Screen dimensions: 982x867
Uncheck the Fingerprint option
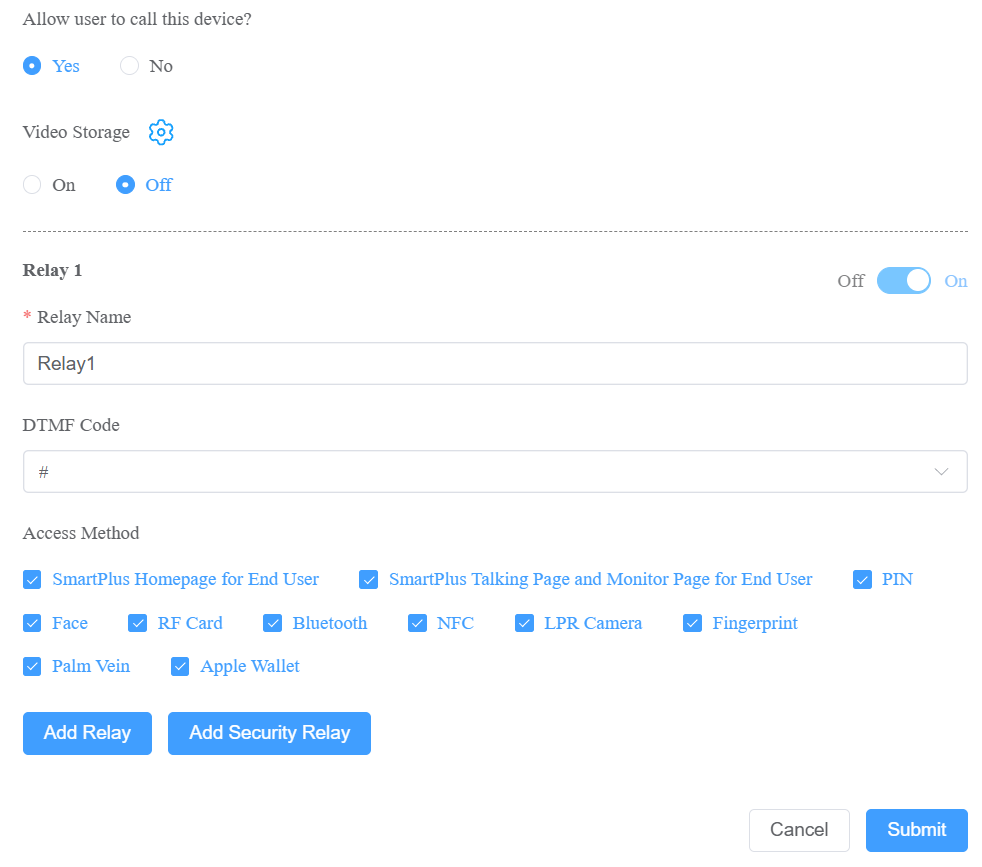(692, 623)
